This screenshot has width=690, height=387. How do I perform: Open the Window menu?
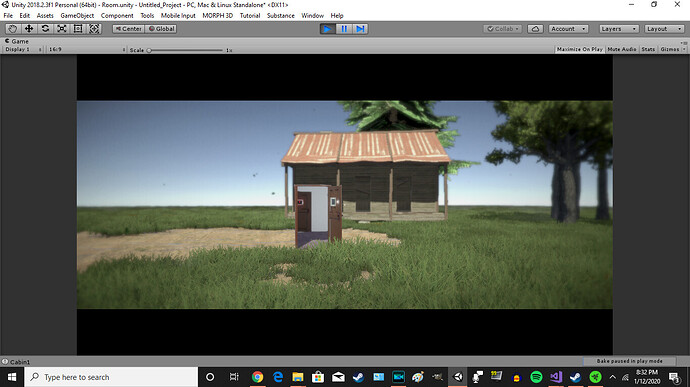(x=312, y=15)
